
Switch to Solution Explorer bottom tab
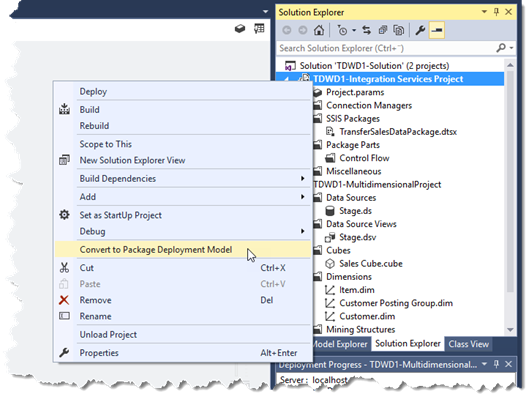[408, 344]
